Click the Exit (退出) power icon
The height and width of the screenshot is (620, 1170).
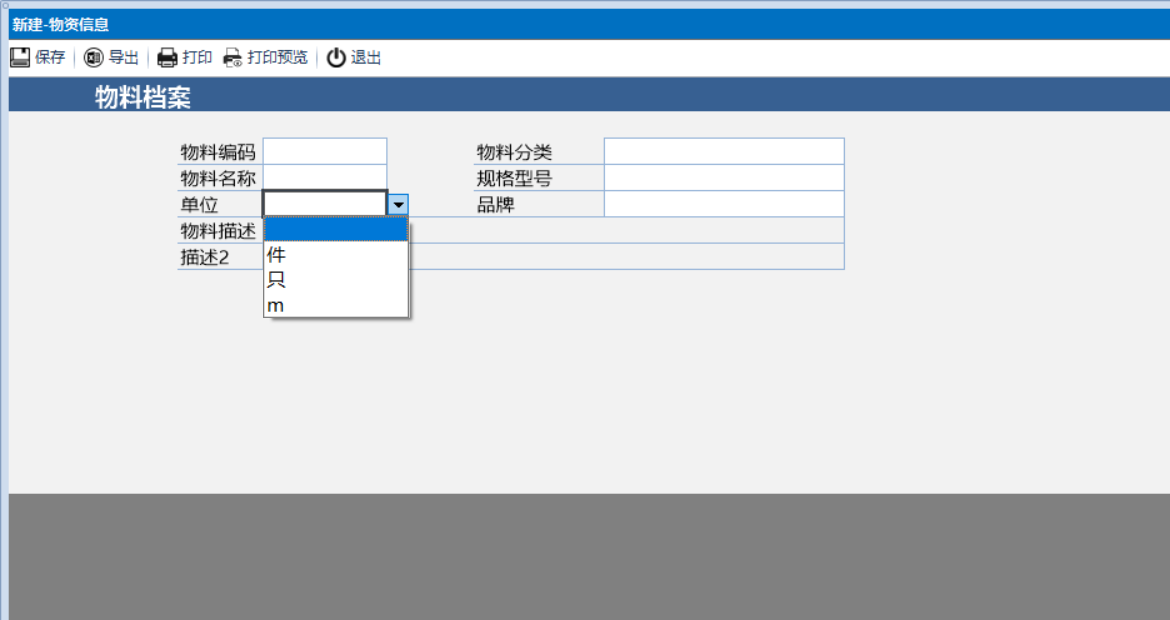coord(336,58)
